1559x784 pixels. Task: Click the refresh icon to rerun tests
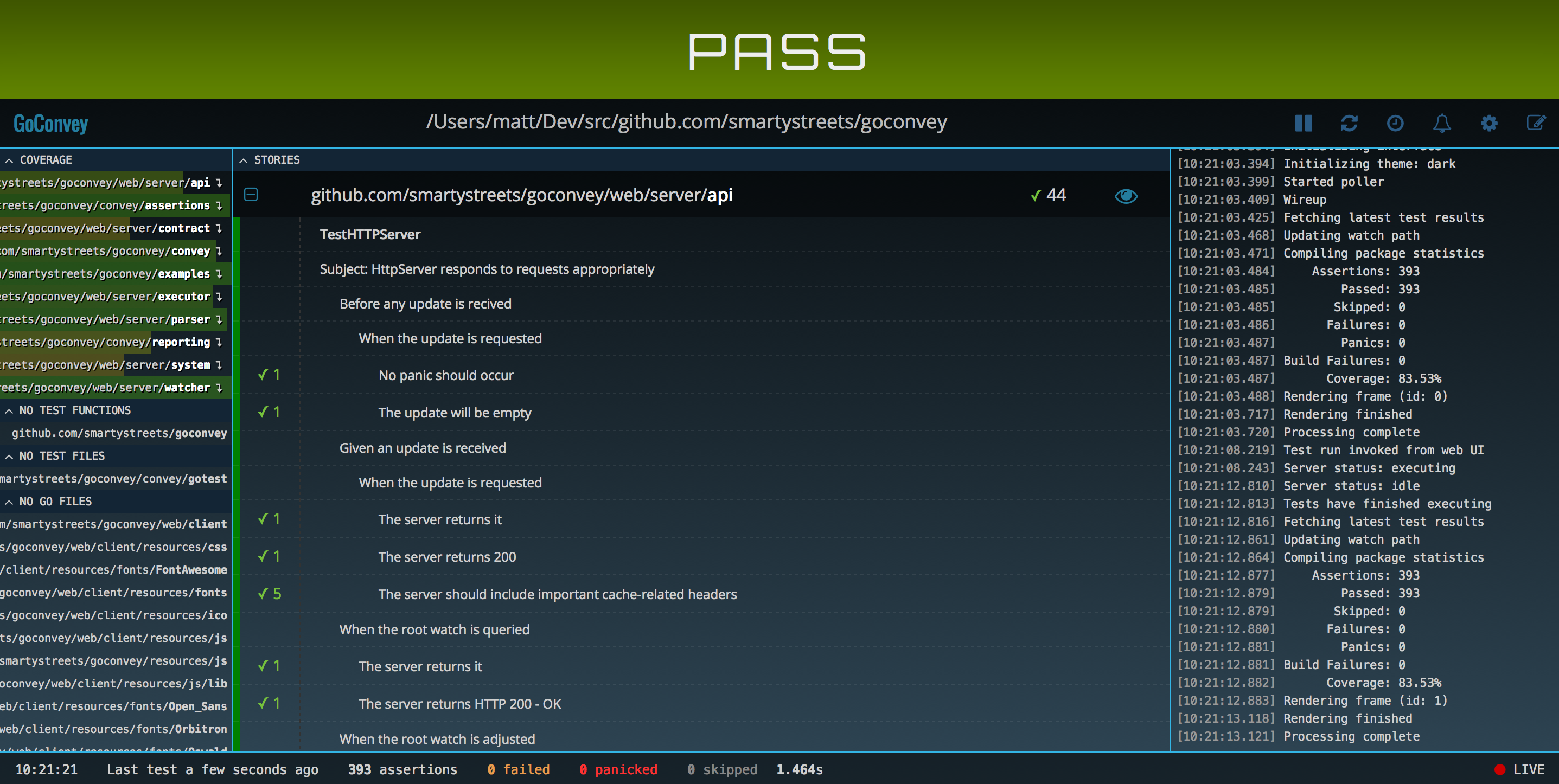coord(1349,124)
